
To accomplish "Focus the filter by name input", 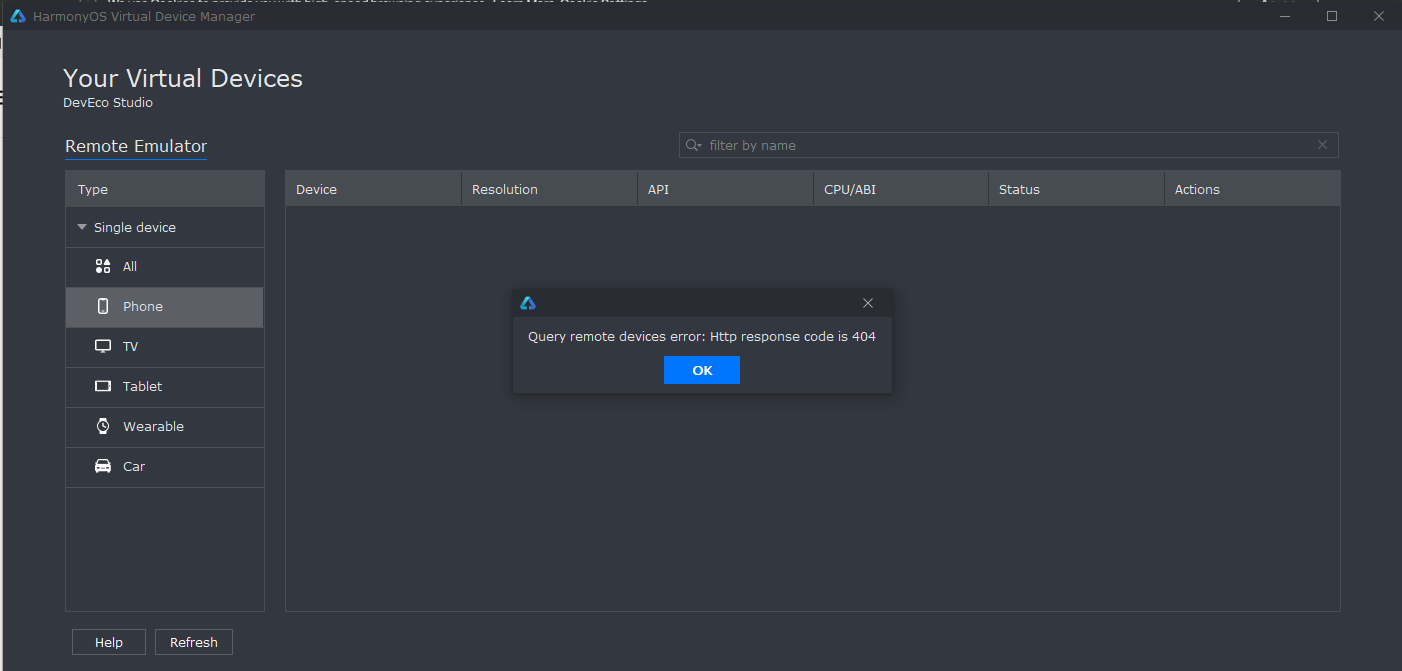I will (x=1000, y=145).
